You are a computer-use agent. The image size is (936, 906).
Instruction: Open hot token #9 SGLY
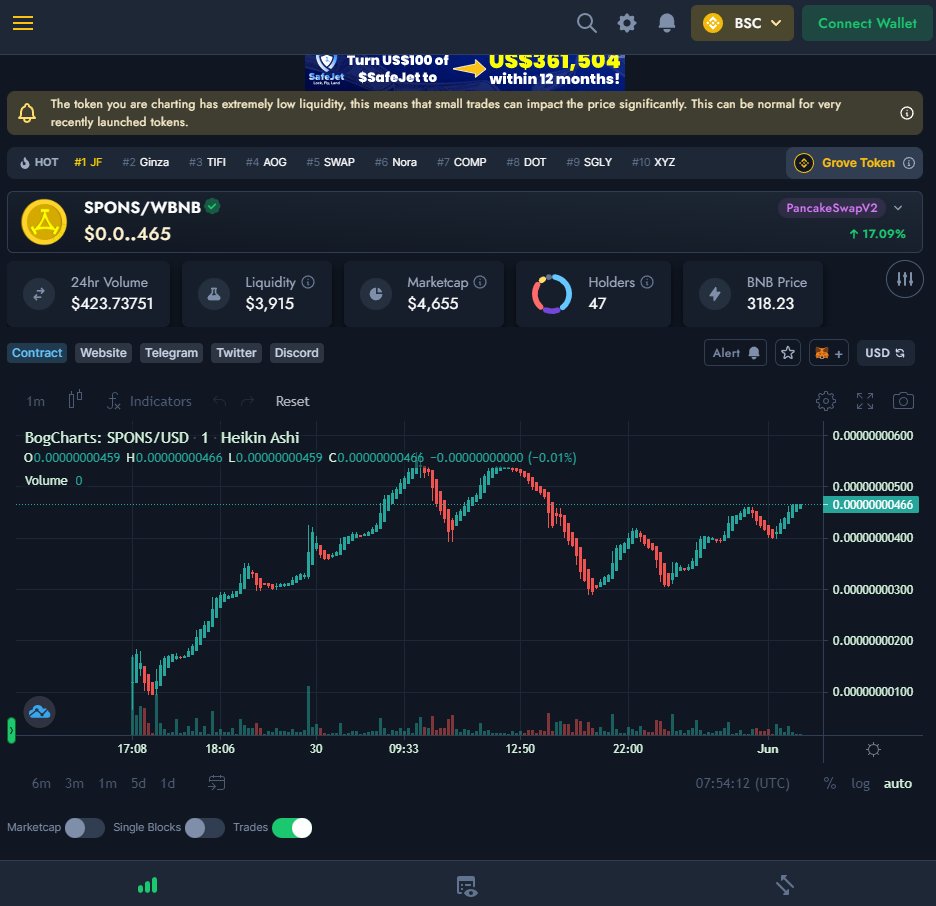click(589, 162)
